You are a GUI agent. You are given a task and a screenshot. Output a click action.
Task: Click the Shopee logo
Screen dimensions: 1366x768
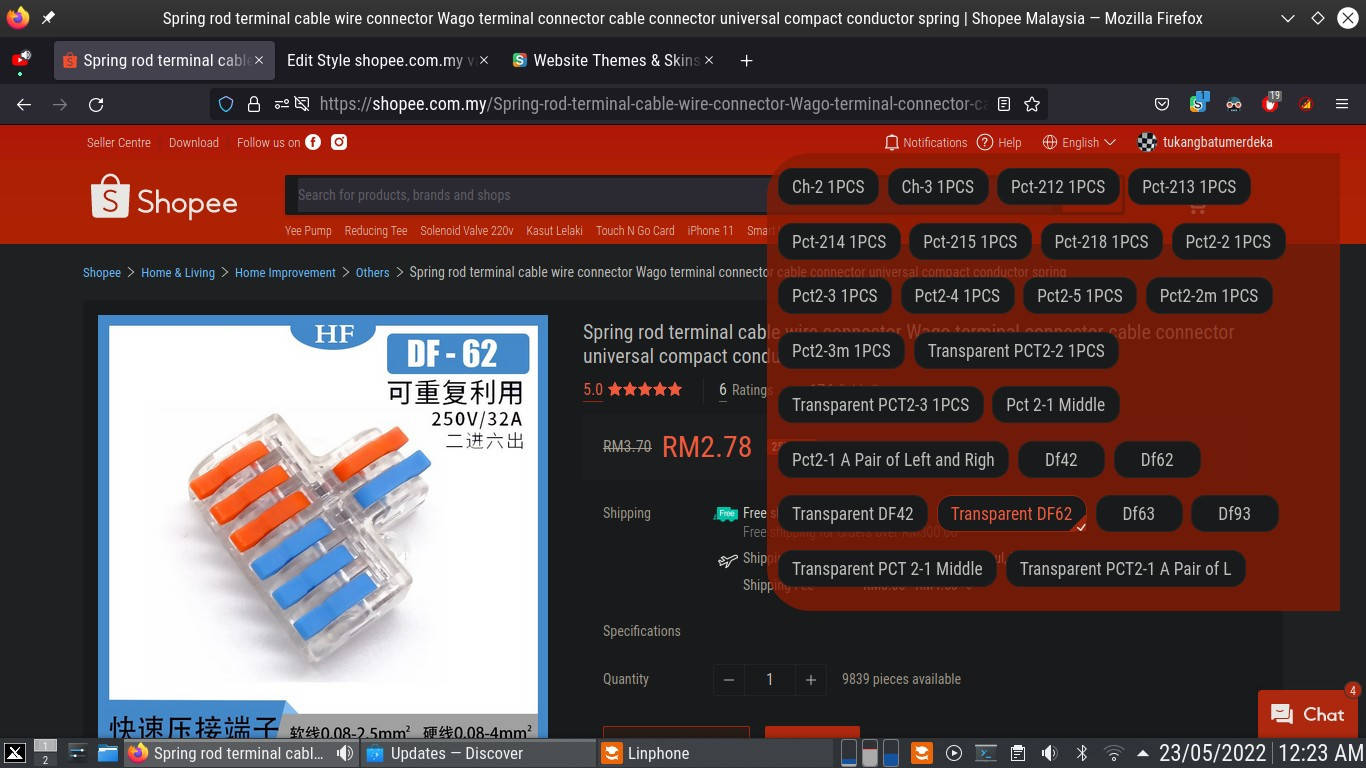tap(163, 199)
